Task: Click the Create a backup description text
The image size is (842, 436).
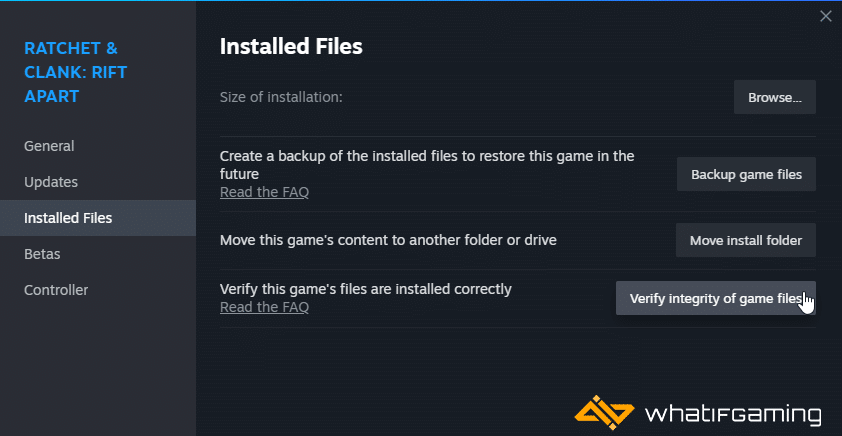Action: (427, 165)
